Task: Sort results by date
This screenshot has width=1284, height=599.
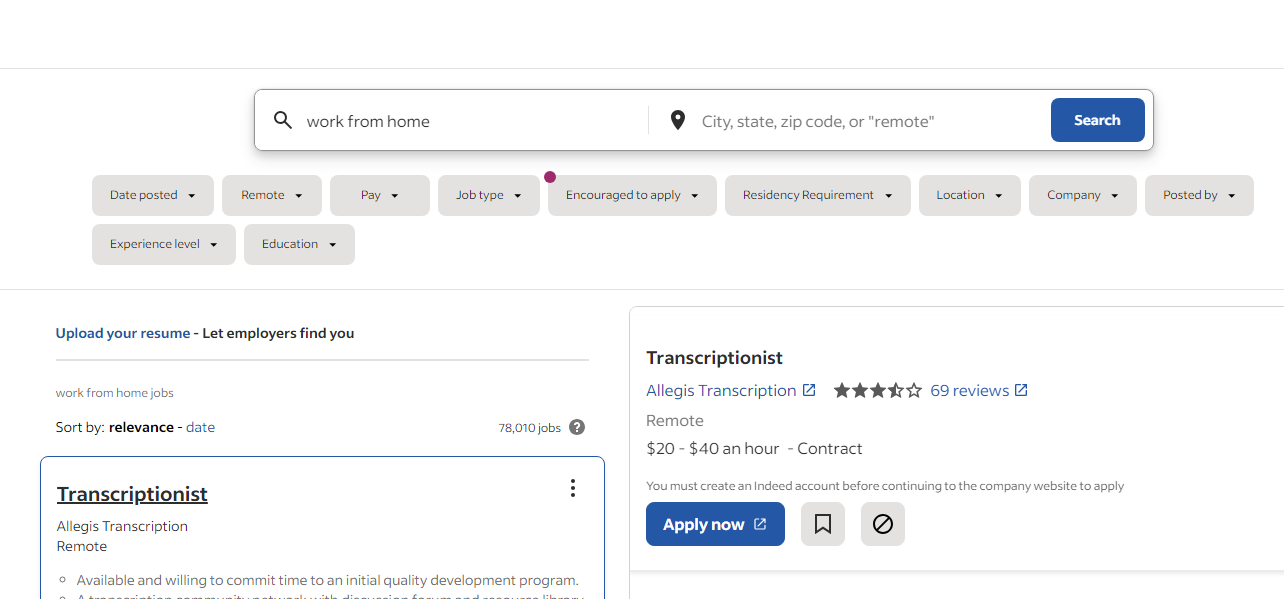Action: pyautogui.click(x=200, y=427)
